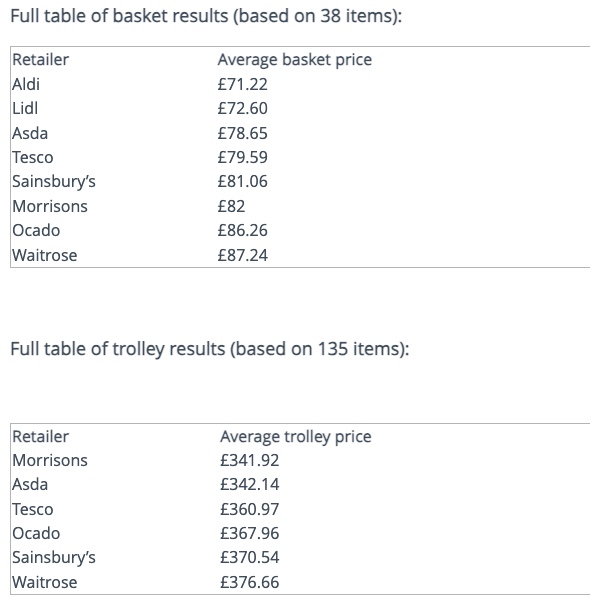592x607 pixels.
Task: Click Asda in the trolley results table
Action: (x=30, y=484)
